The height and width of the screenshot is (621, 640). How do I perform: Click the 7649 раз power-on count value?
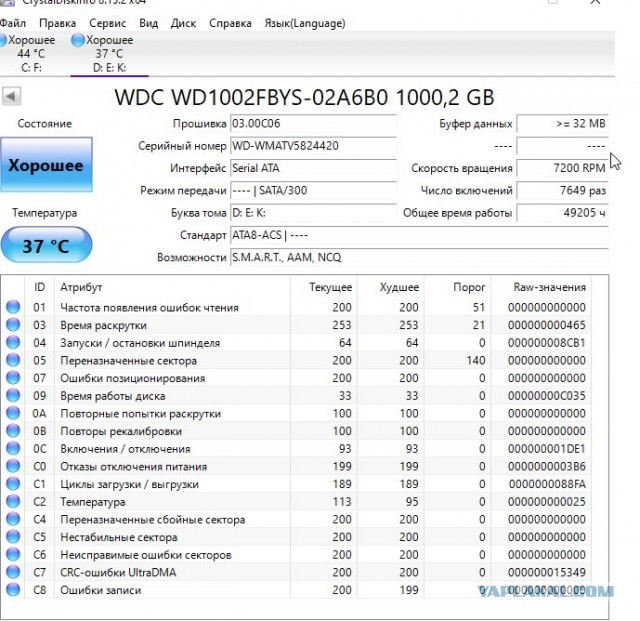[562, 191]
